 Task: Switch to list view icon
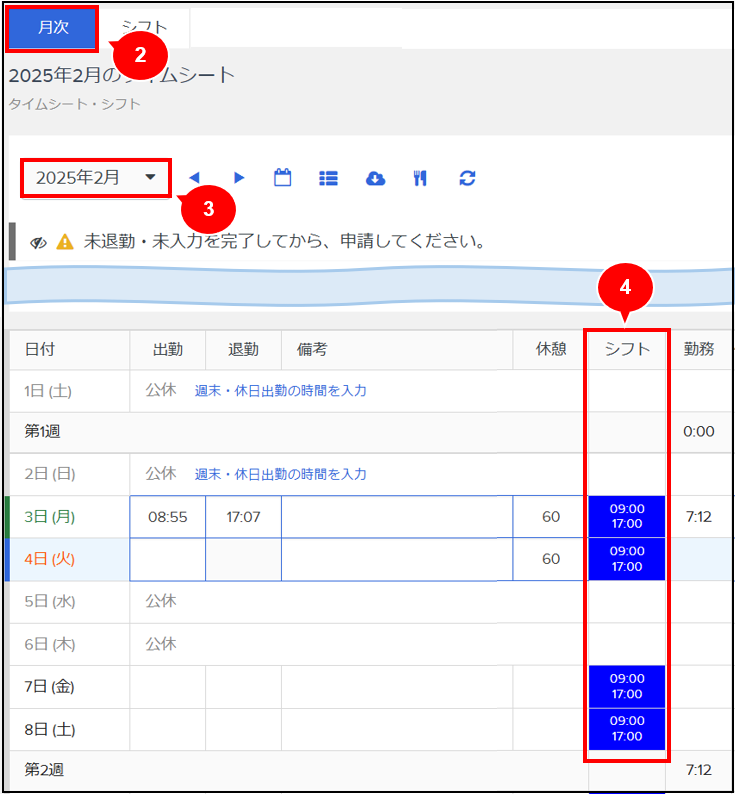pyautogui.click(x=328, y=178)
